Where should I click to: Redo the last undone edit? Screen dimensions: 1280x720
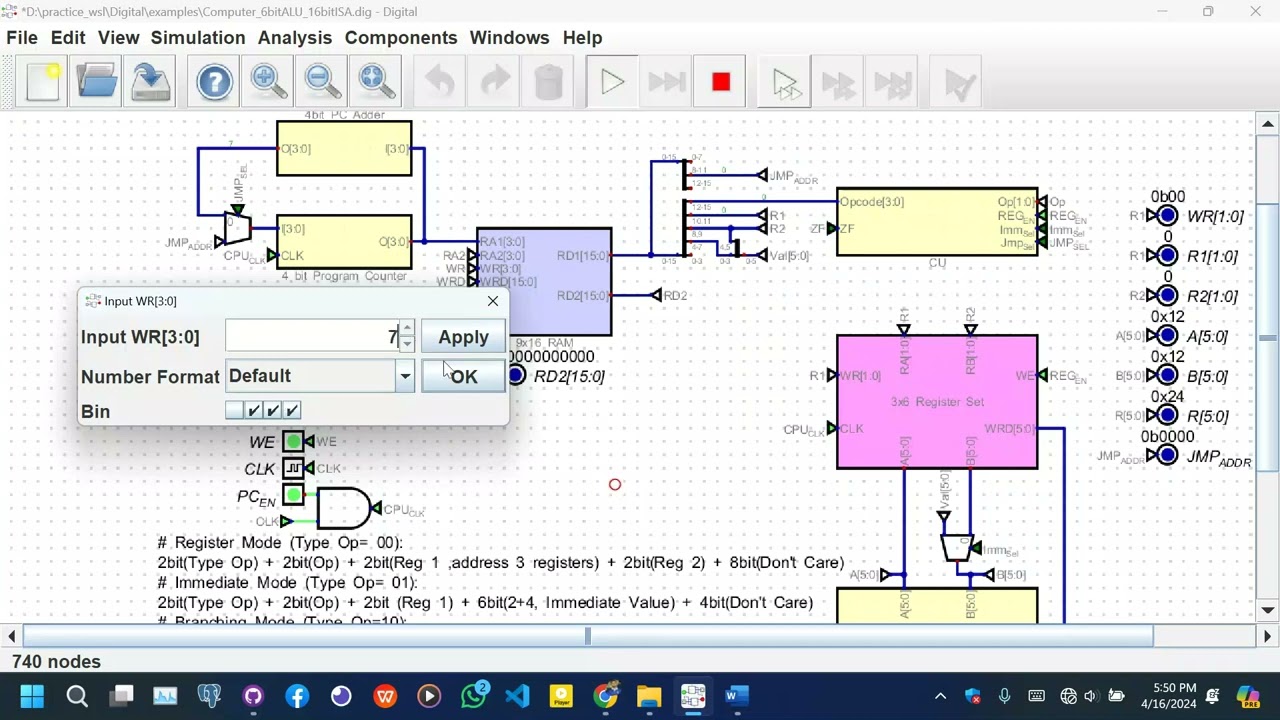point(494,82)
